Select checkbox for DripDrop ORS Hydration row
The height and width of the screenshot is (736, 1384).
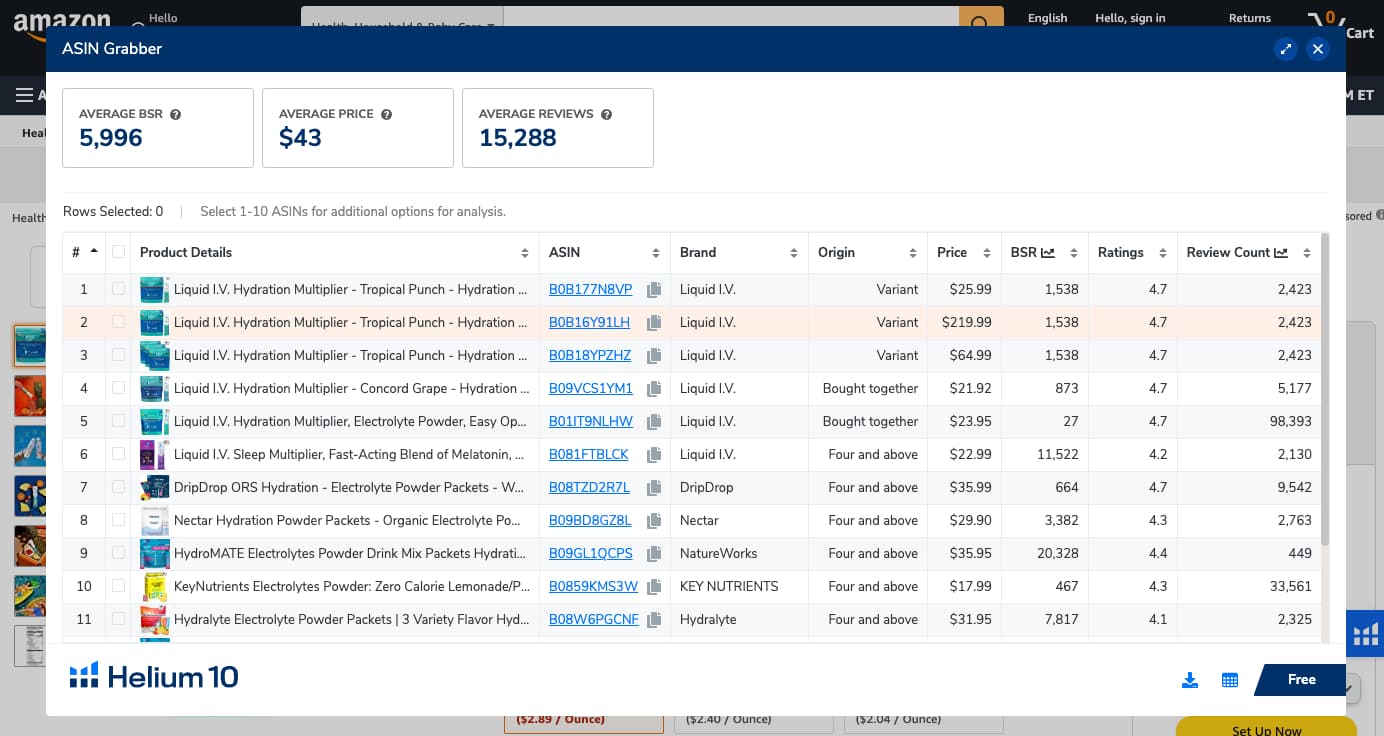(119, 487)
